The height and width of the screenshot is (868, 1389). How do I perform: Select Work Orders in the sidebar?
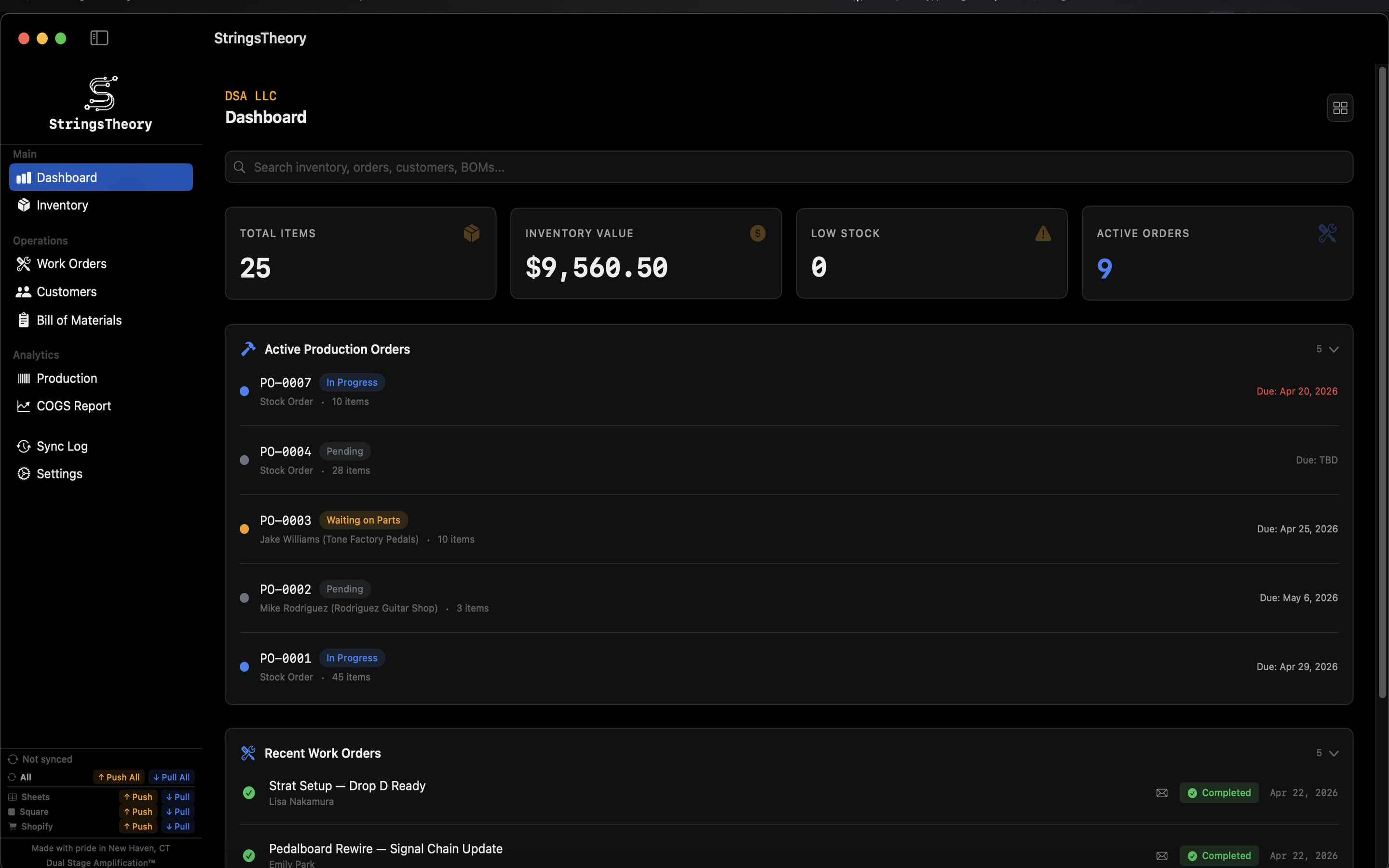coord(71,263)
